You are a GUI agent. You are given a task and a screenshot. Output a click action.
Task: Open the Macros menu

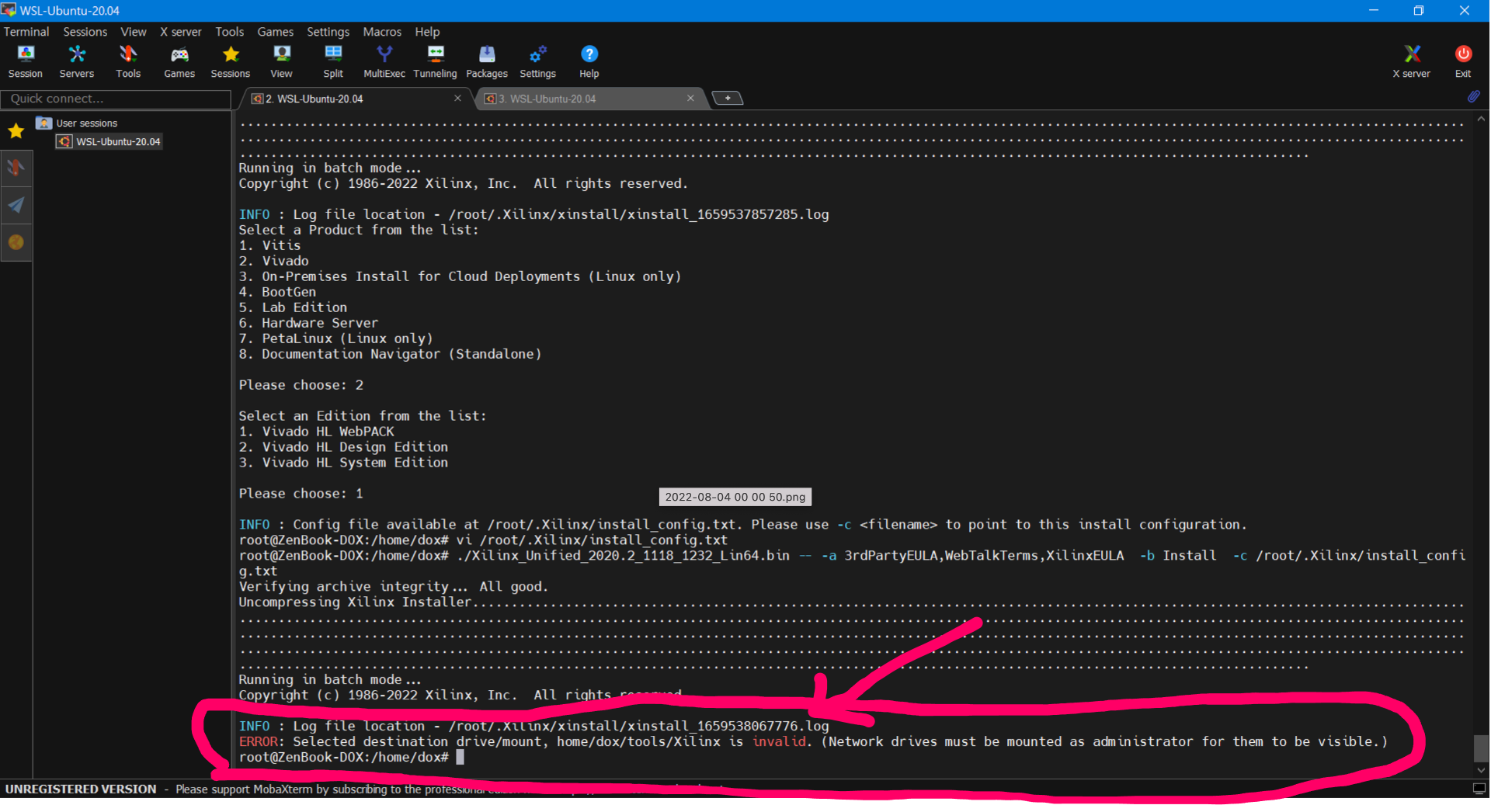click(x=383, y=32)
